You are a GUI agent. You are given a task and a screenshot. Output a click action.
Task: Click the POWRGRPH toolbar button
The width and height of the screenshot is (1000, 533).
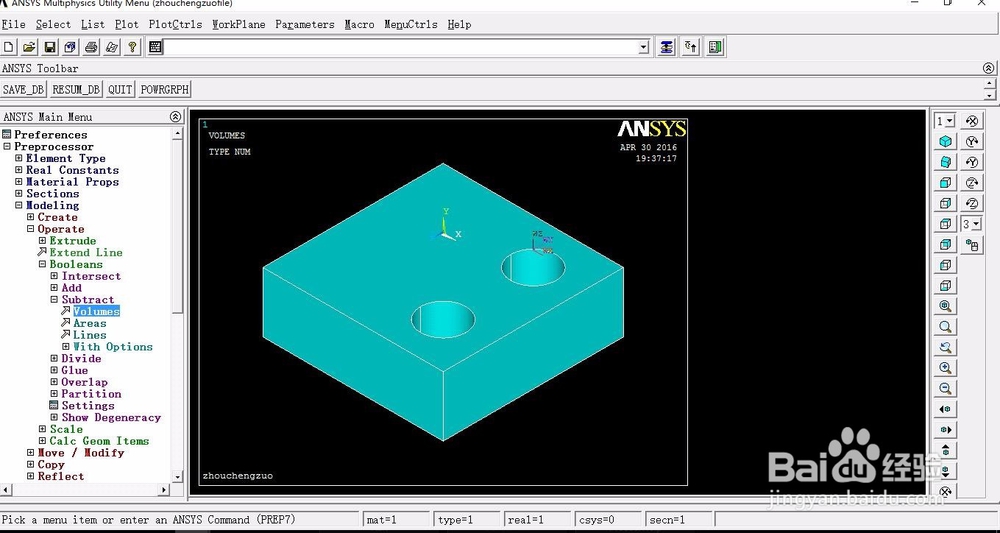click(x=165, y=89)
